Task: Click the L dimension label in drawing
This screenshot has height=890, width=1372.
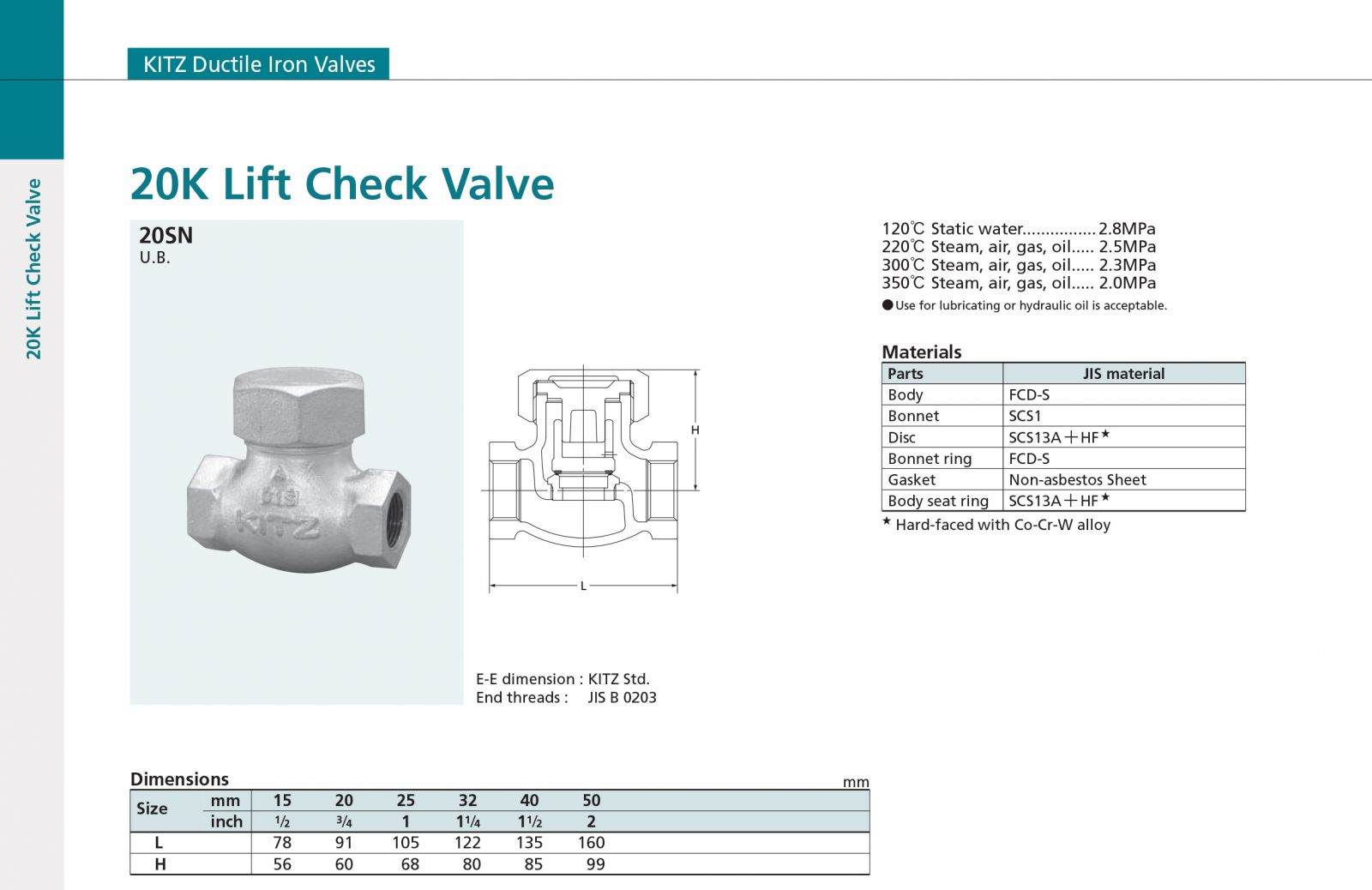Action: [x=583, y=586]
